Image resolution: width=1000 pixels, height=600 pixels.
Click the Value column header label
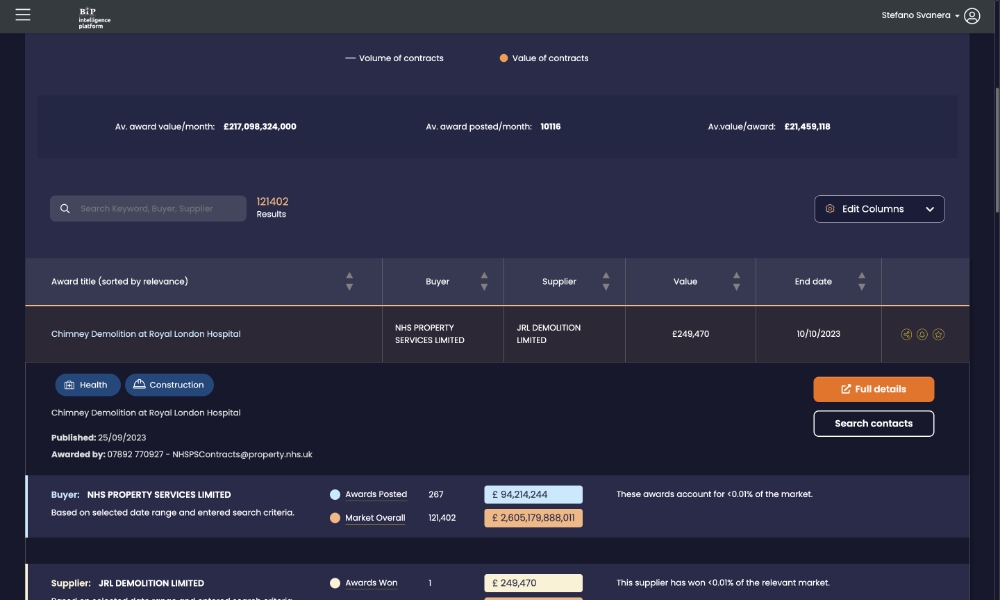click(x=685, y=281)
